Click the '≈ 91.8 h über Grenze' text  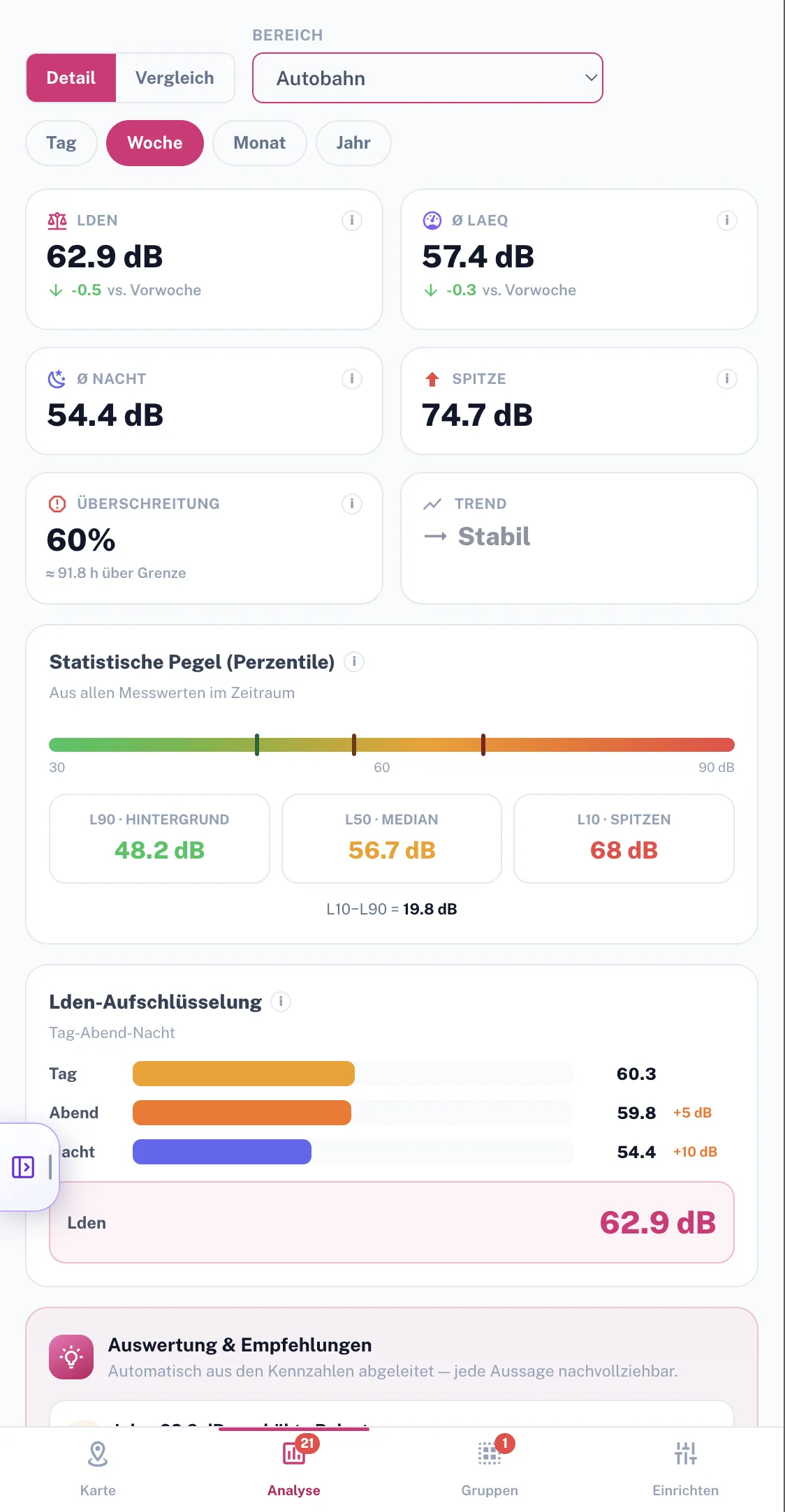(116, 573)
